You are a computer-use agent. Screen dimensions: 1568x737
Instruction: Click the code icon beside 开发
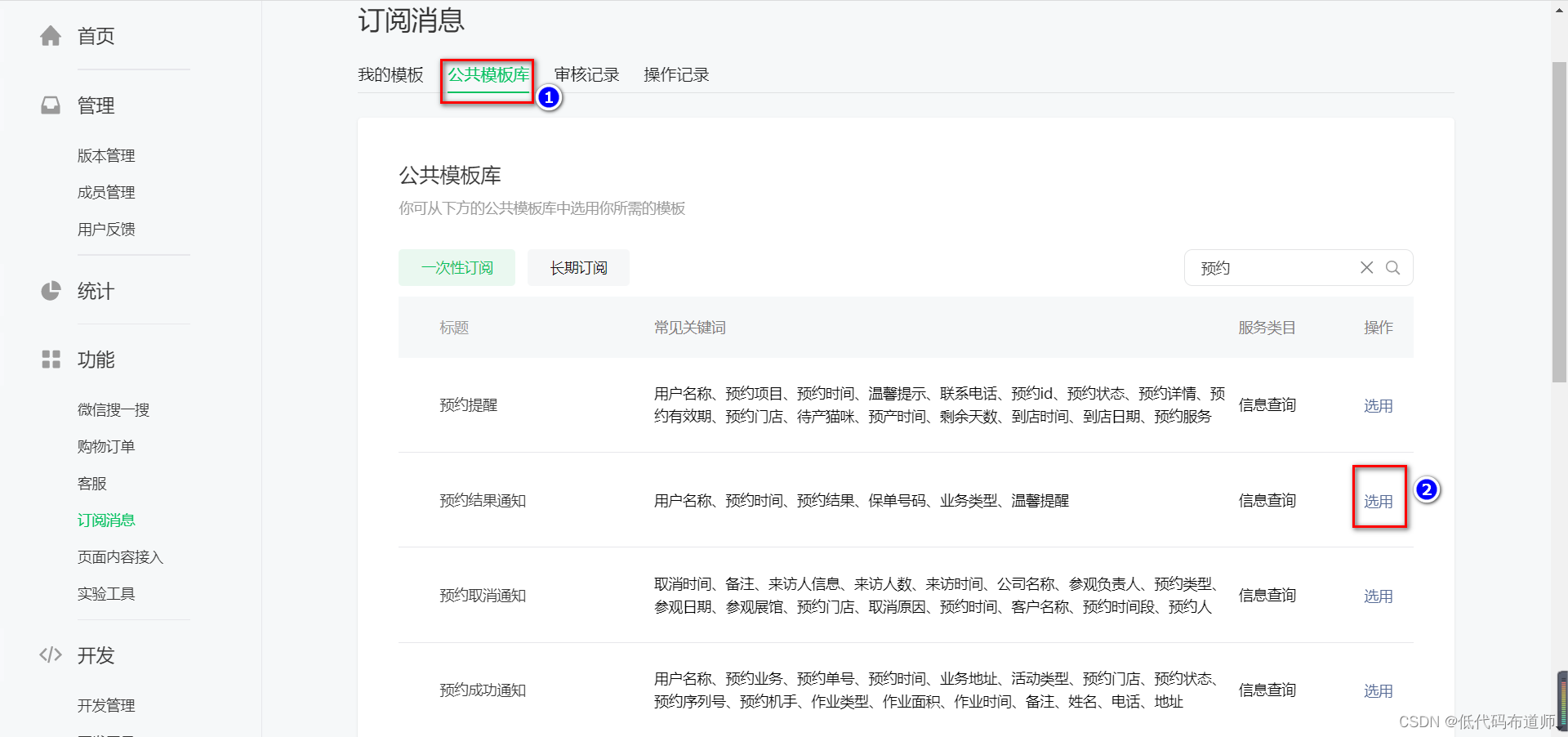pos(51,654)
